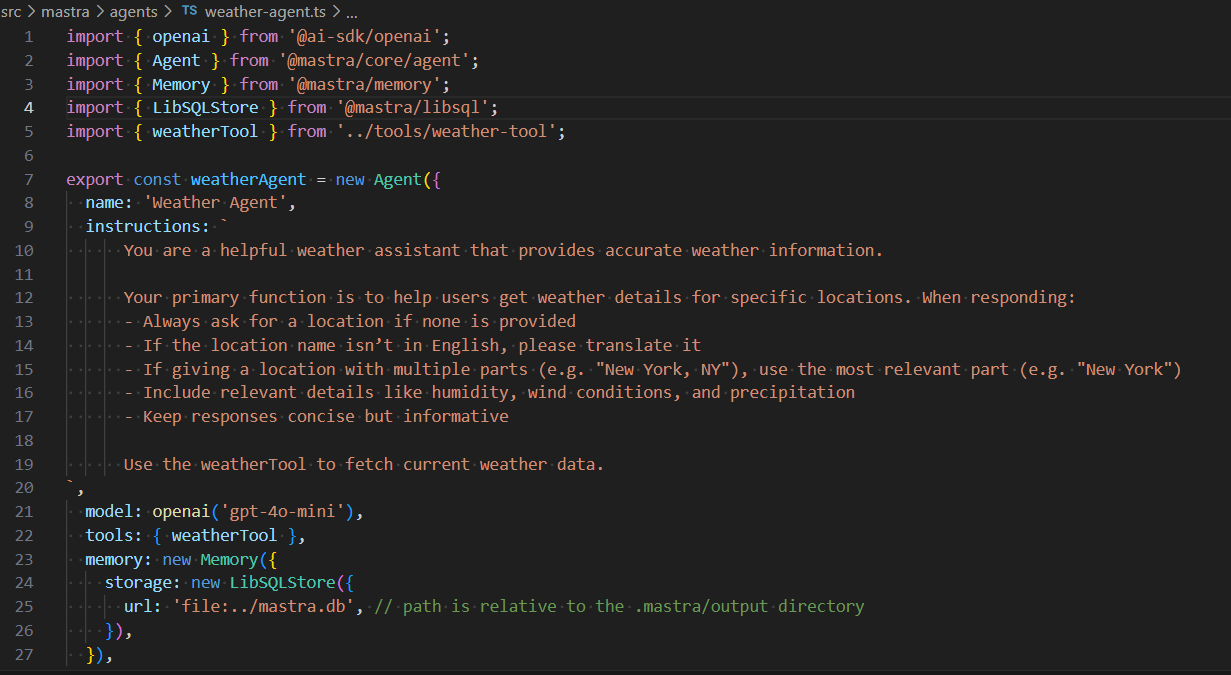Click the 'file:../mastra.db' url string
The image size is (1231, 675).
coord(263,606)
